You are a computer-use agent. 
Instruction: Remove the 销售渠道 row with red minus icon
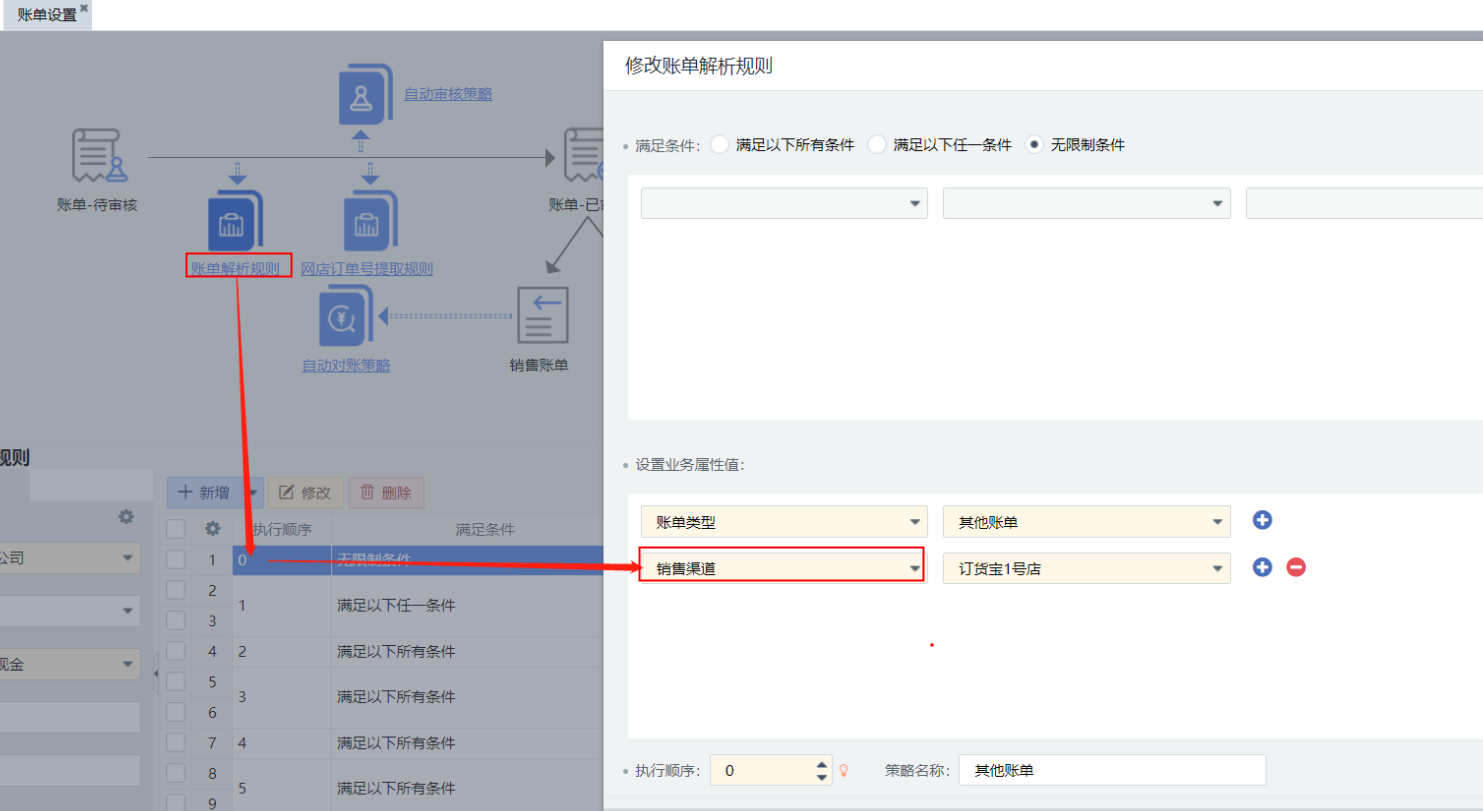tap(1296, 567)
